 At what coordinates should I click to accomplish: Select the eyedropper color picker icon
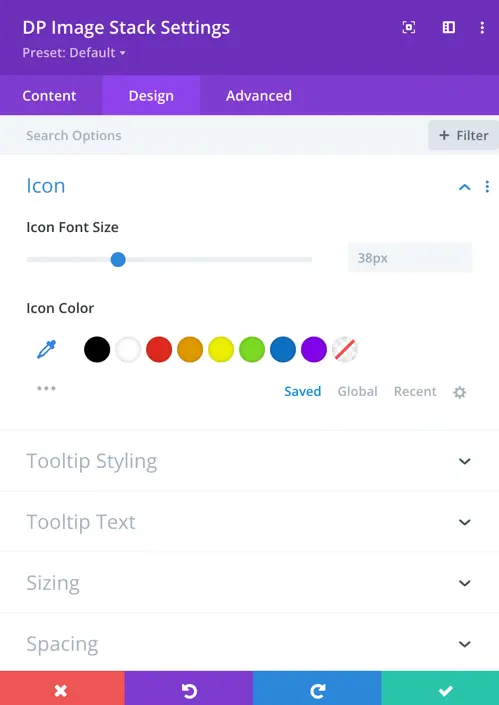click(46, 349)
